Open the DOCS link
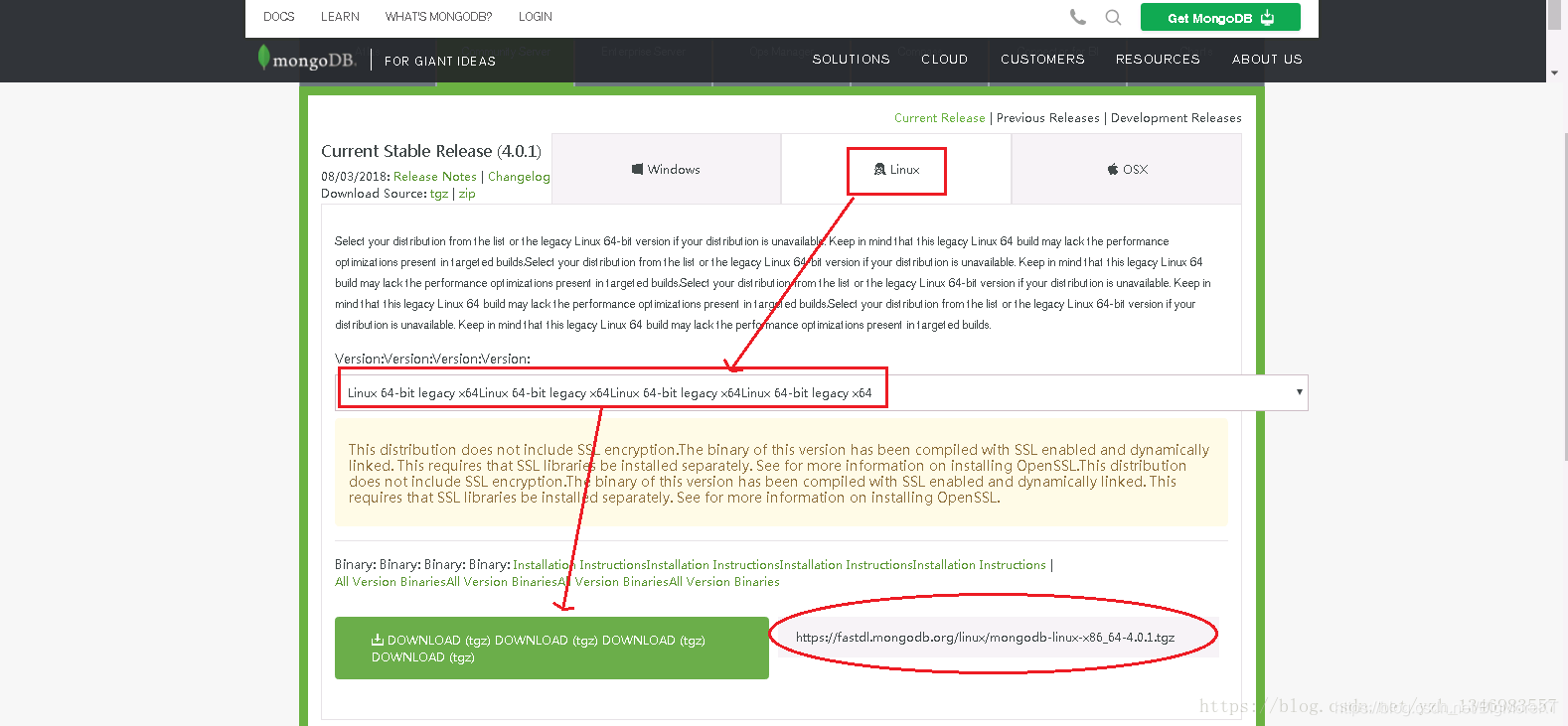The image size is (1568, 726). [x=279, y=17]
